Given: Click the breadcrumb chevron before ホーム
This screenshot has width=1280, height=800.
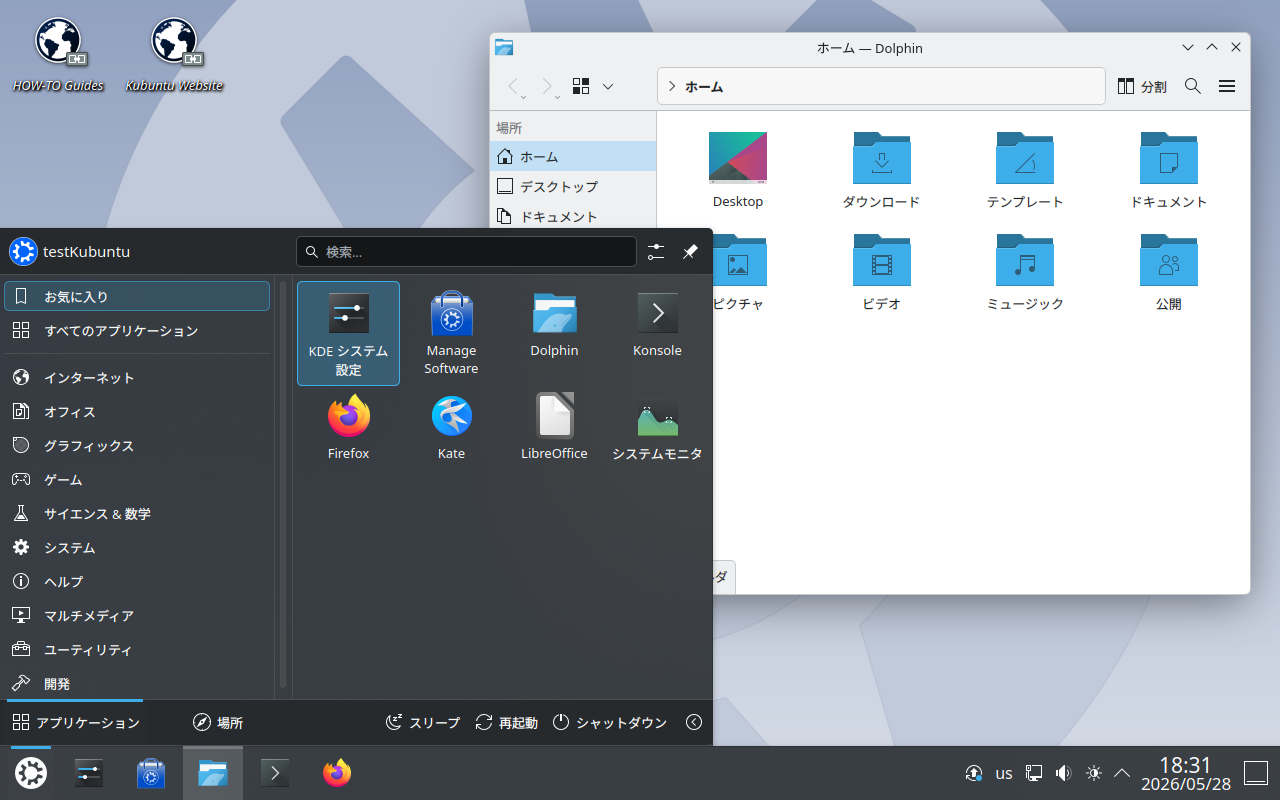Looking at the screenshot, I should coord(672,87).
